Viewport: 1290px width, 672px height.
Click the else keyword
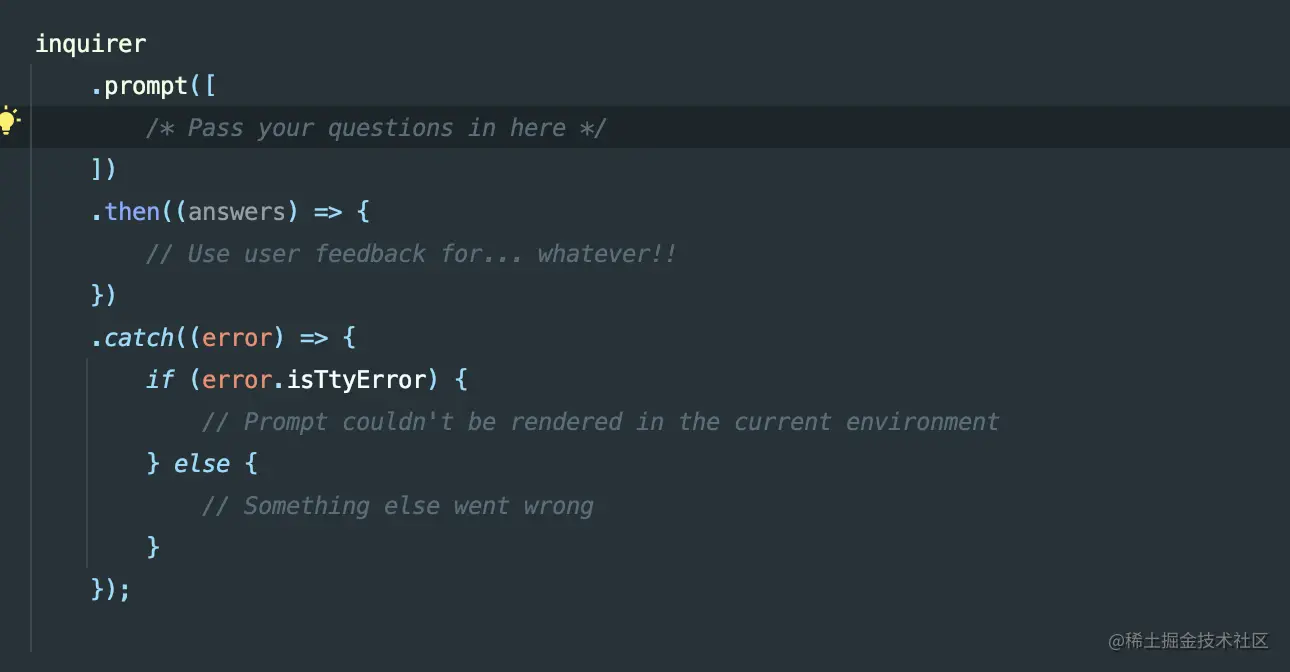(x=202, y=464)
